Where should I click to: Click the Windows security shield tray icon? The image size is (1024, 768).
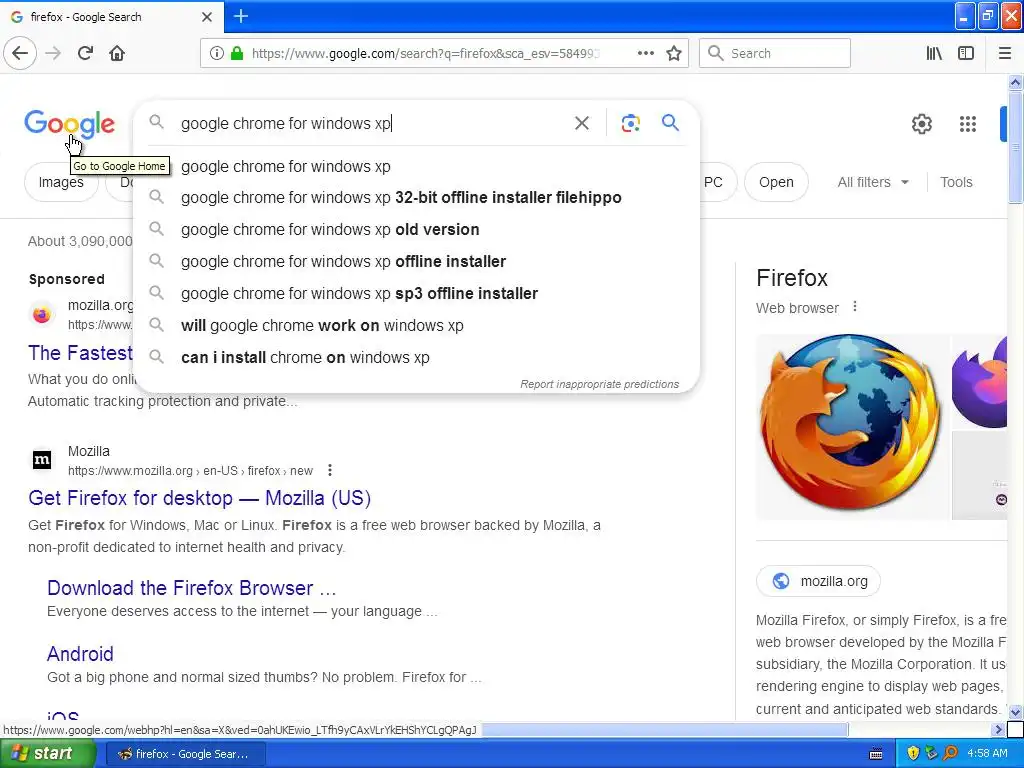click(x=912, y=753)
